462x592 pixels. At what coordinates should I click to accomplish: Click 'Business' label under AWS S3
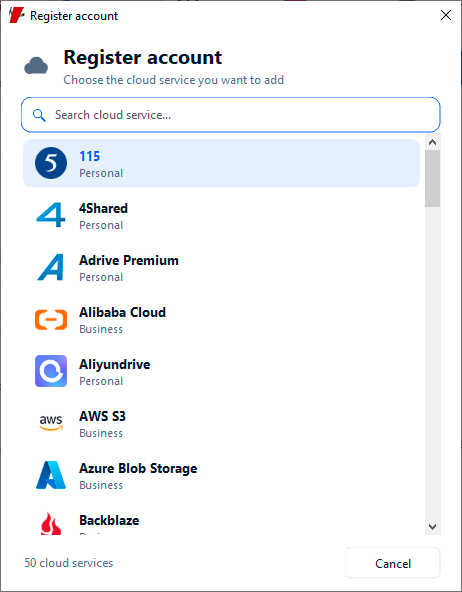(x=101, y=433)
